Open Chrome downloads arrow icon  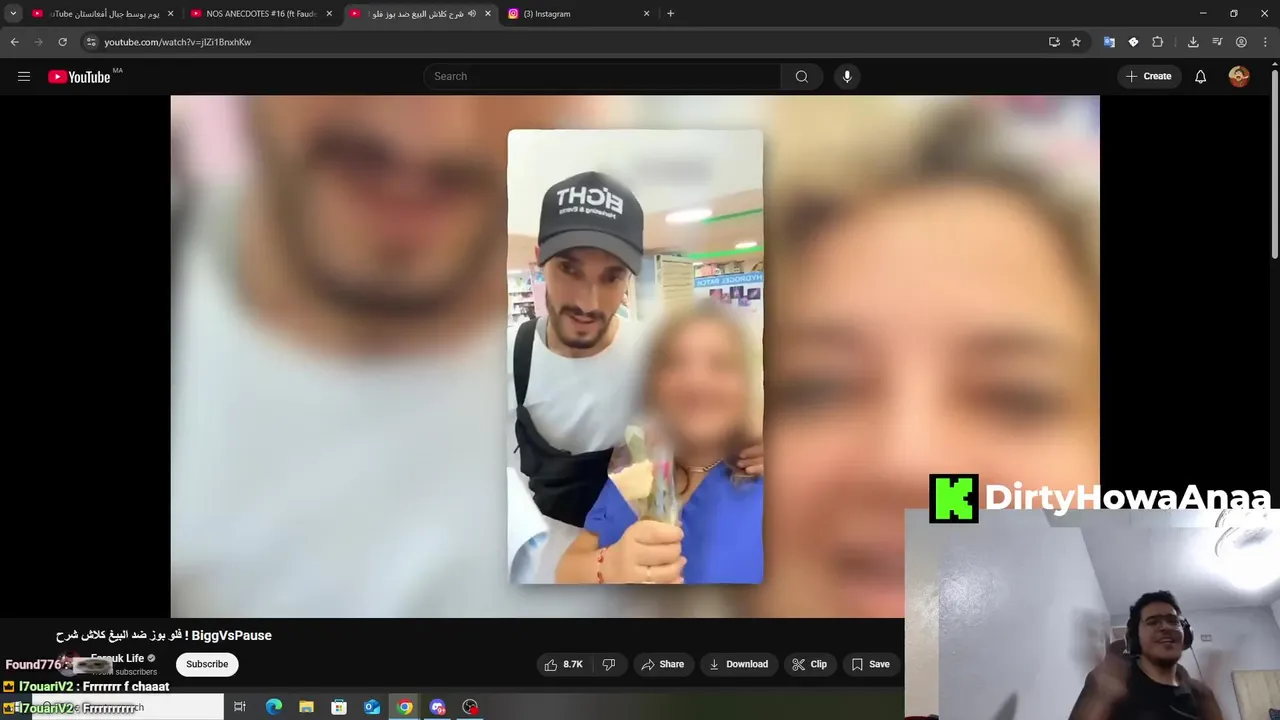1193,42
